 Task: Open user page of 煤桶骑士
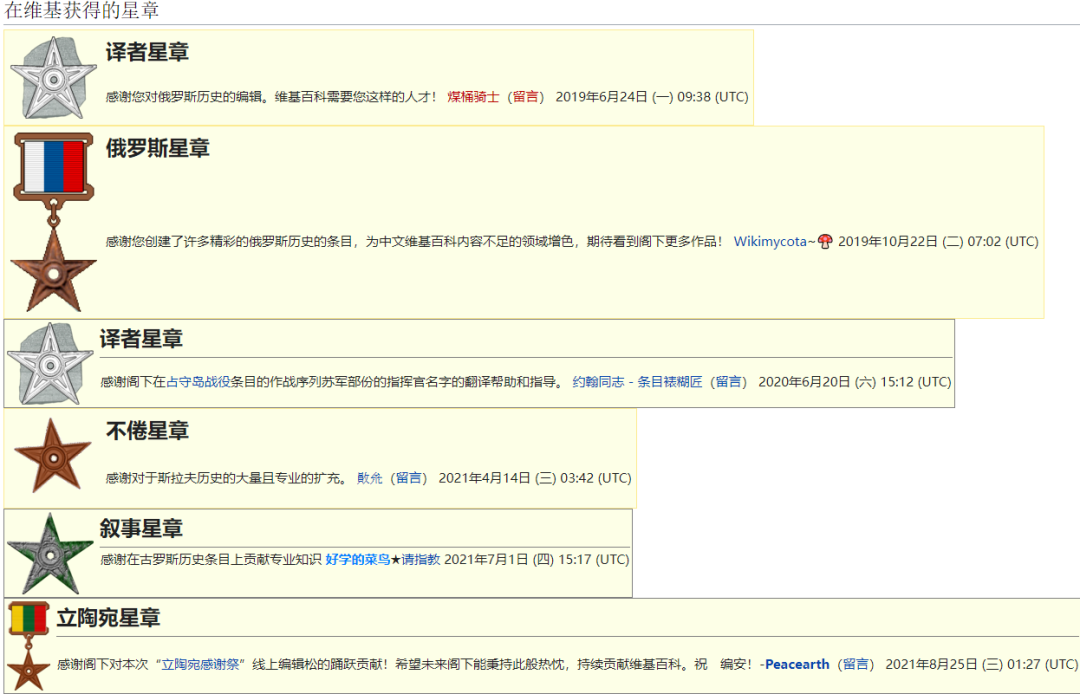pyautogui.click(x=473, y=97)
